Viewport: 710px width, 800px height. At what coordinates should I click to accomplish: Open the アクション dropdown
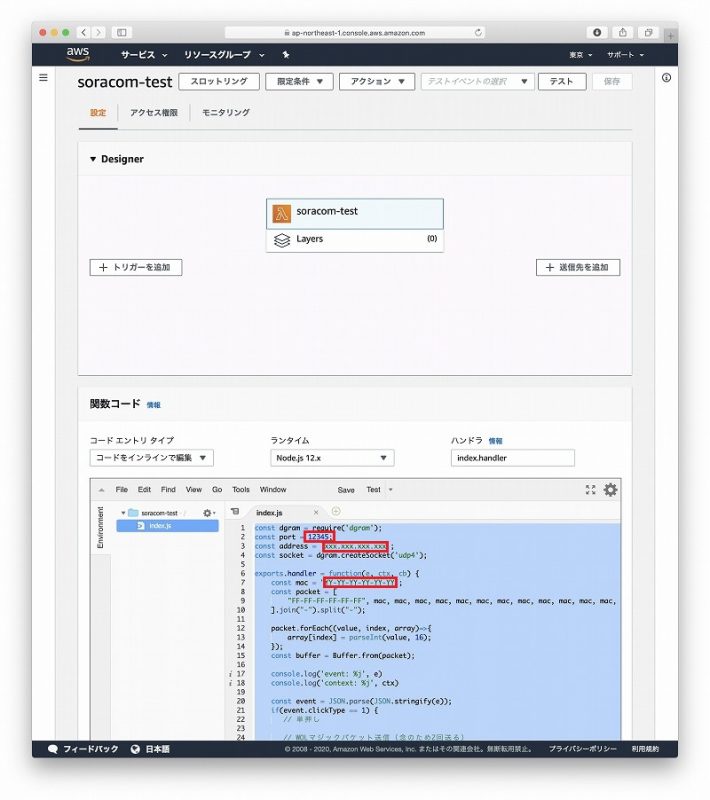pyautogui.click(x=377, y=82)
